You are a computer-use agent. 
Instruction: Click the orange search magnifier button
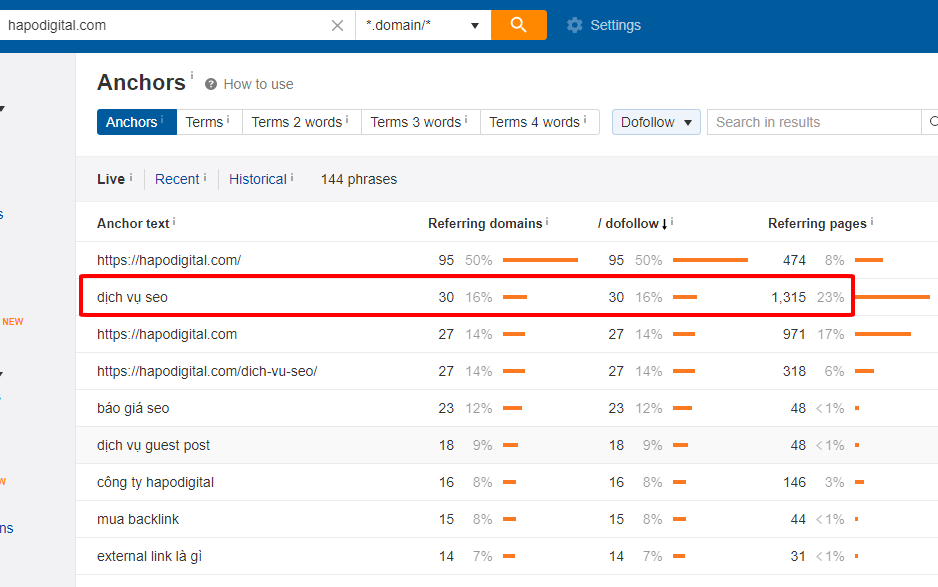519,25
